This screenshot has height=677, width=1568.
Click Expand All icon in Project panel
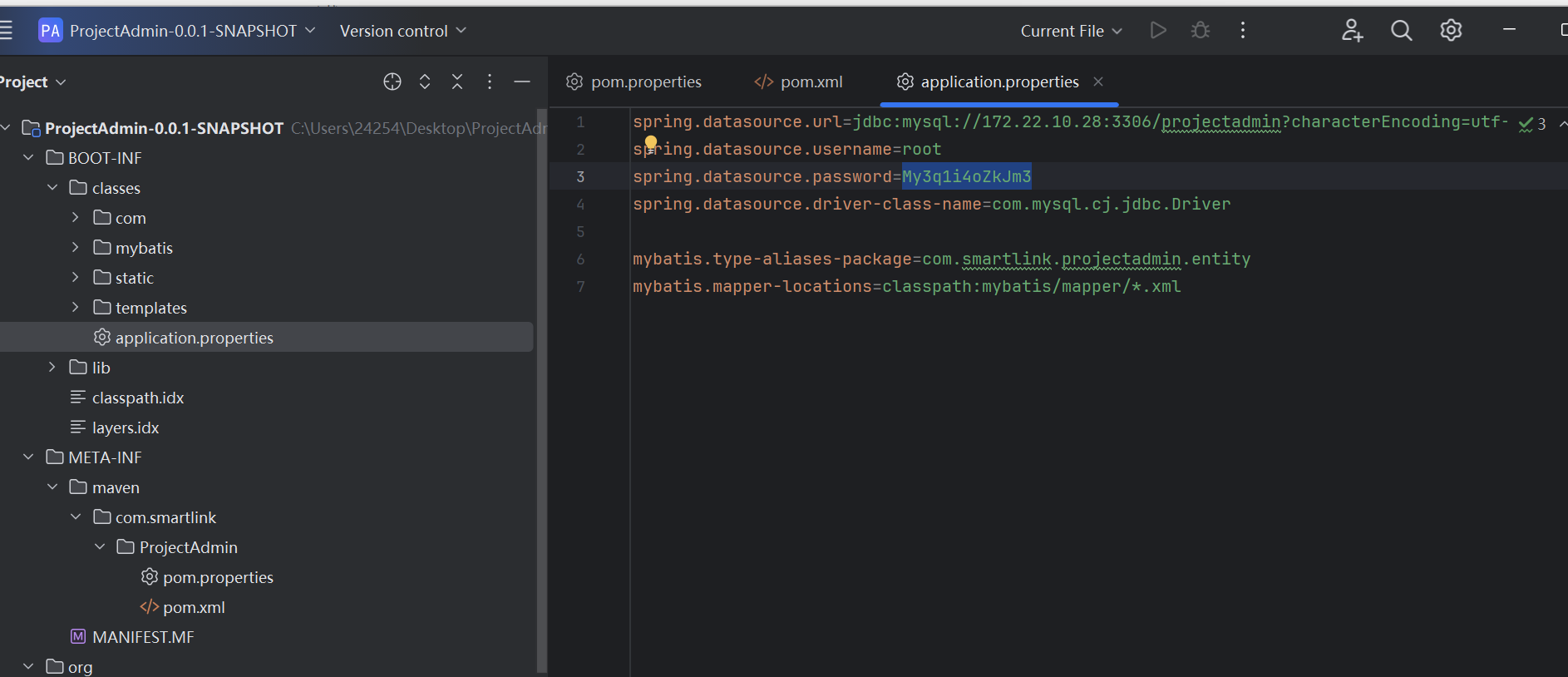pos(425,82)
